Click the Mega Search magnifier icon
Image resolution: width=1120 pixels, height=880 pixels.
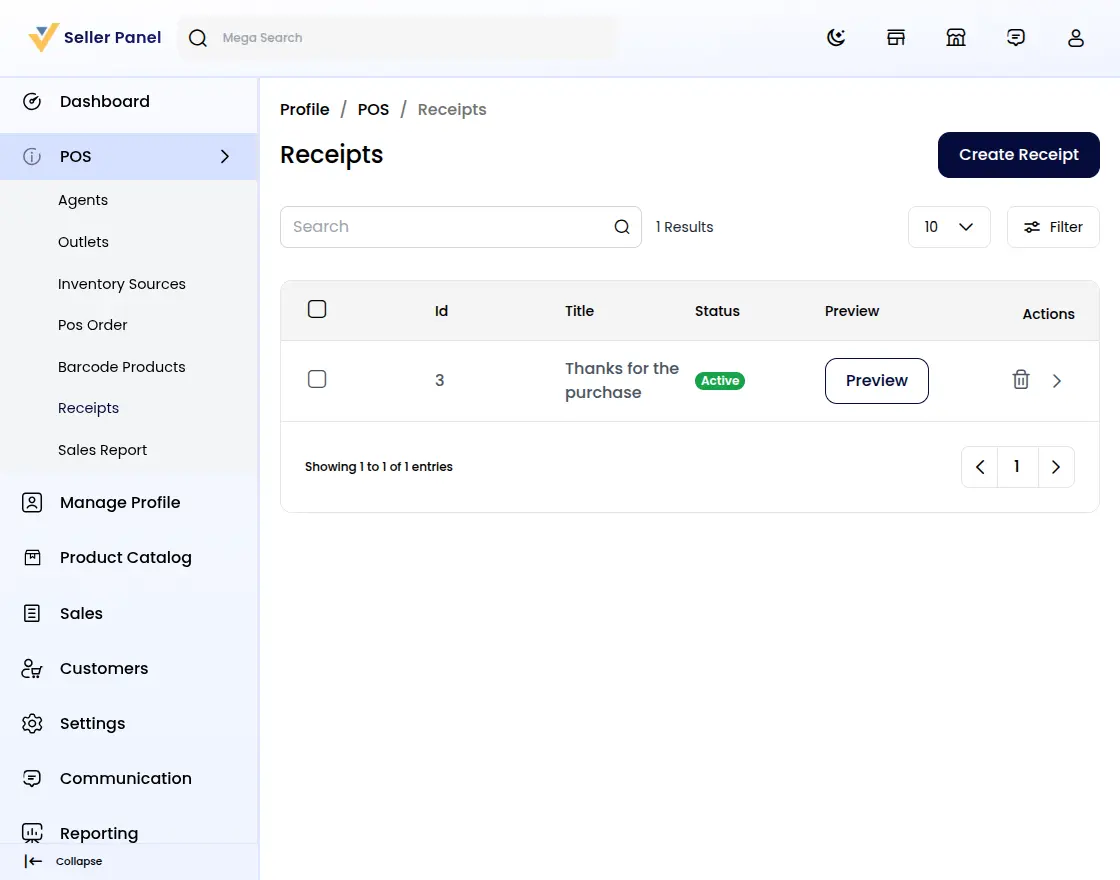pyautogui.click(x=198, y=38)
